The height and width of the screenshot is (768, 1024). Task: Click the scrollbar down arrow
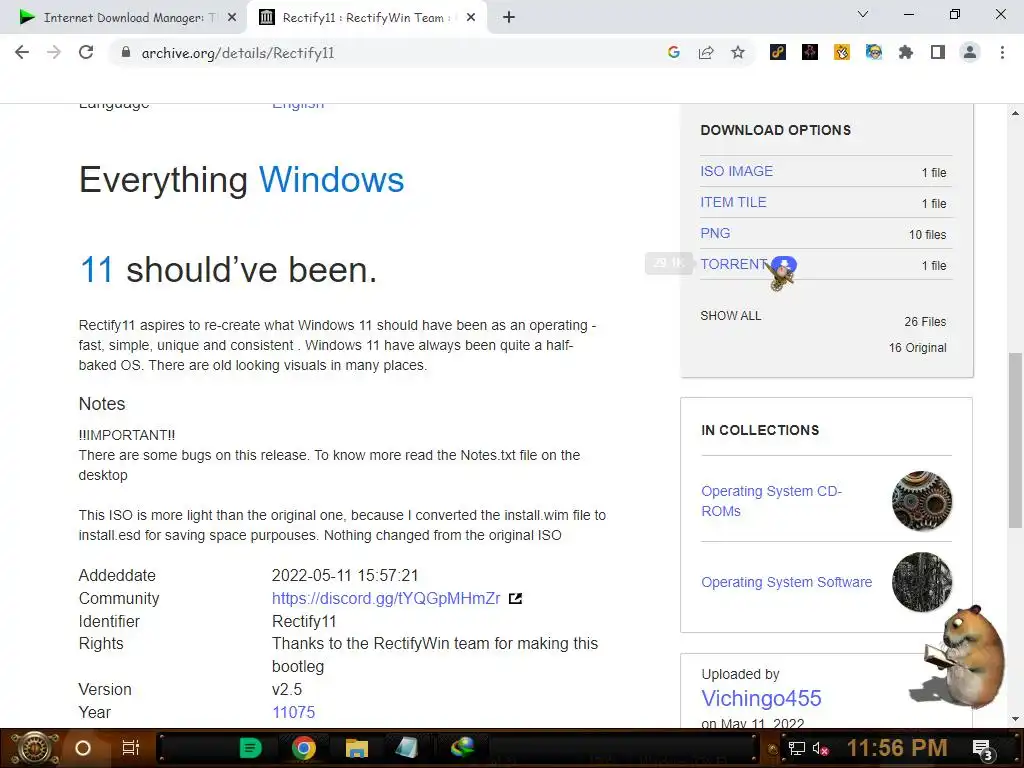(x=1015, y=720)
